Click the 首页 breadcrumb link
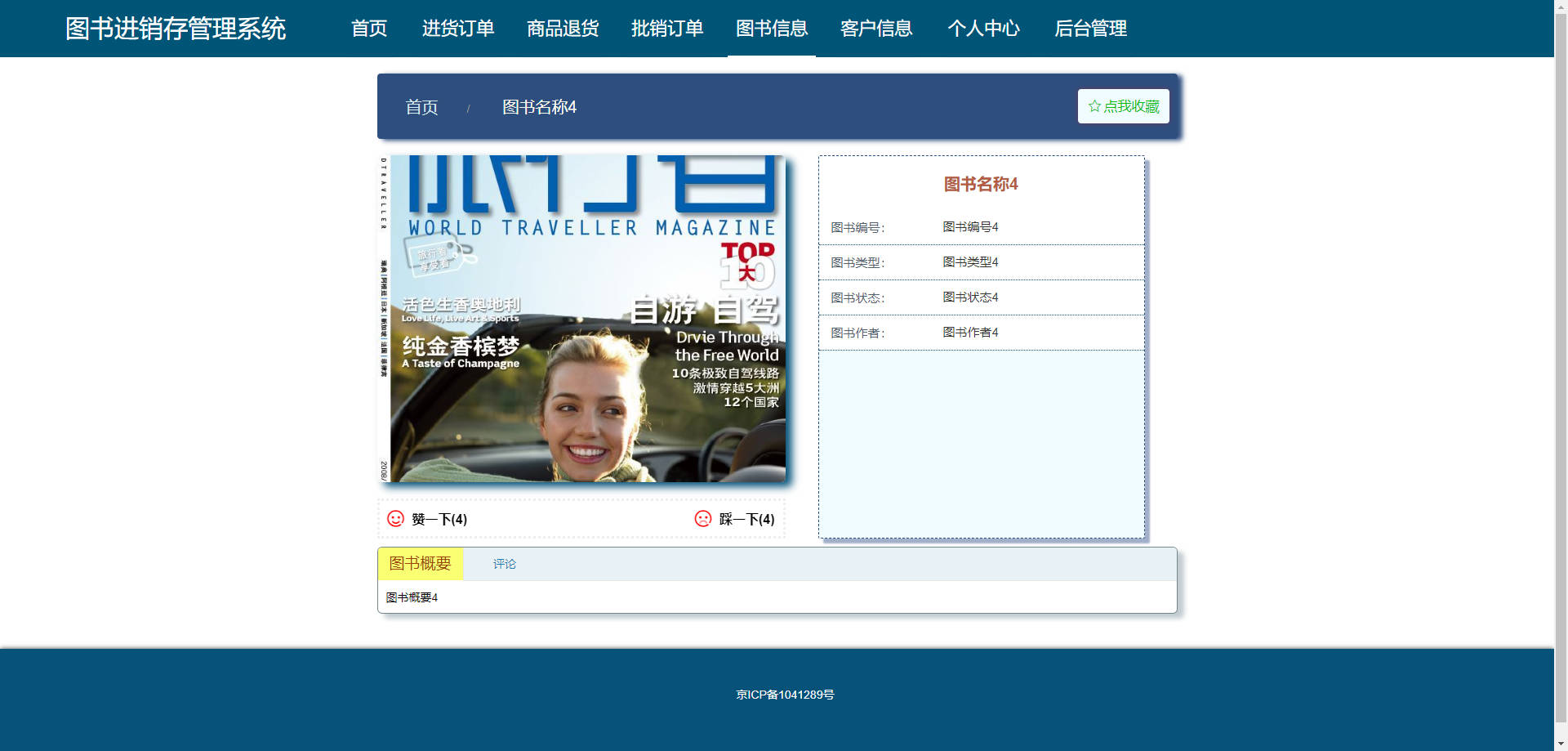Screen dimensions: 1568x751 tap(421, 107)
